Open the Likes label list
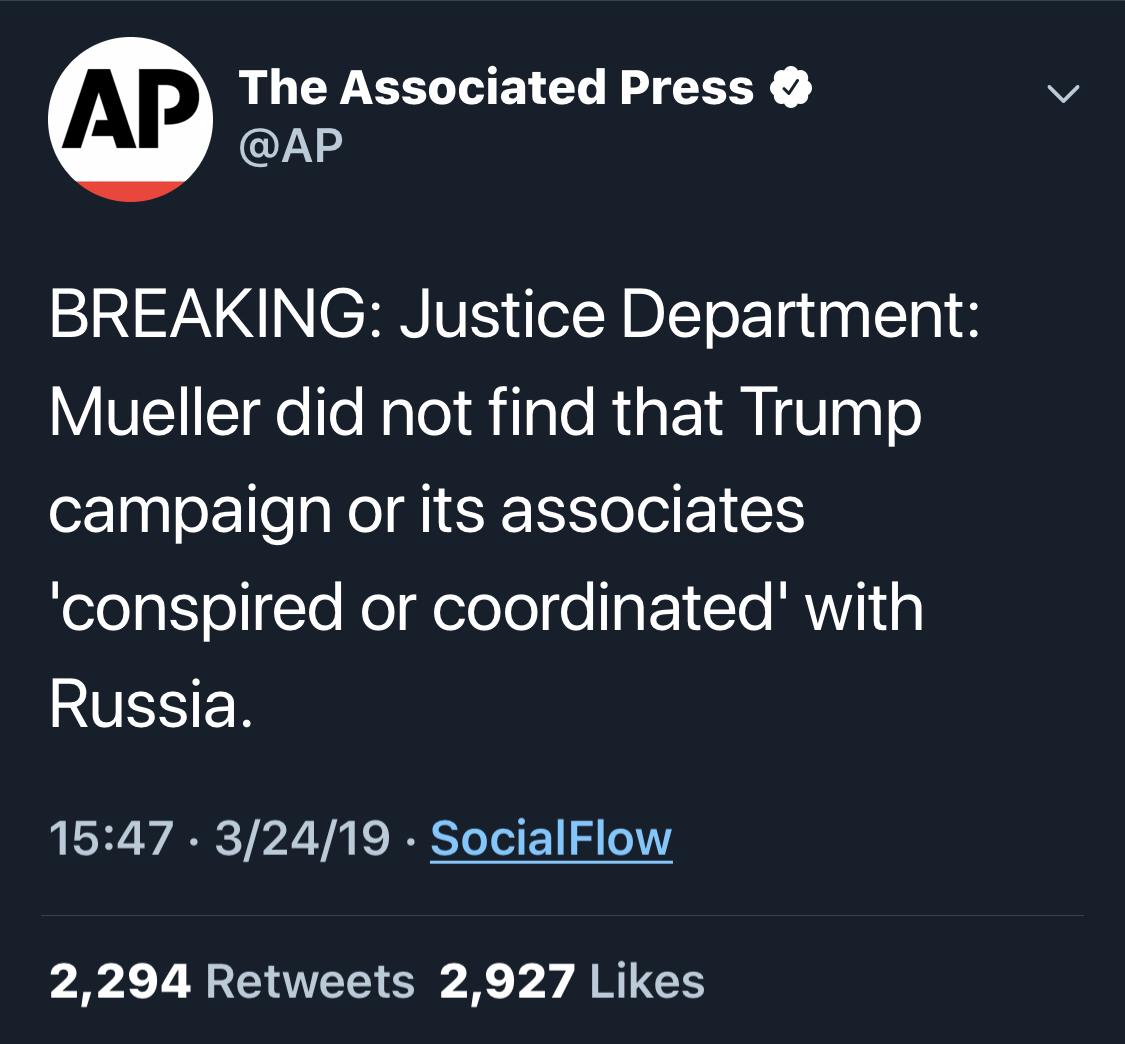This screenshot has width=1125, height=1044. pyautogui.click(x=647, y=982)
